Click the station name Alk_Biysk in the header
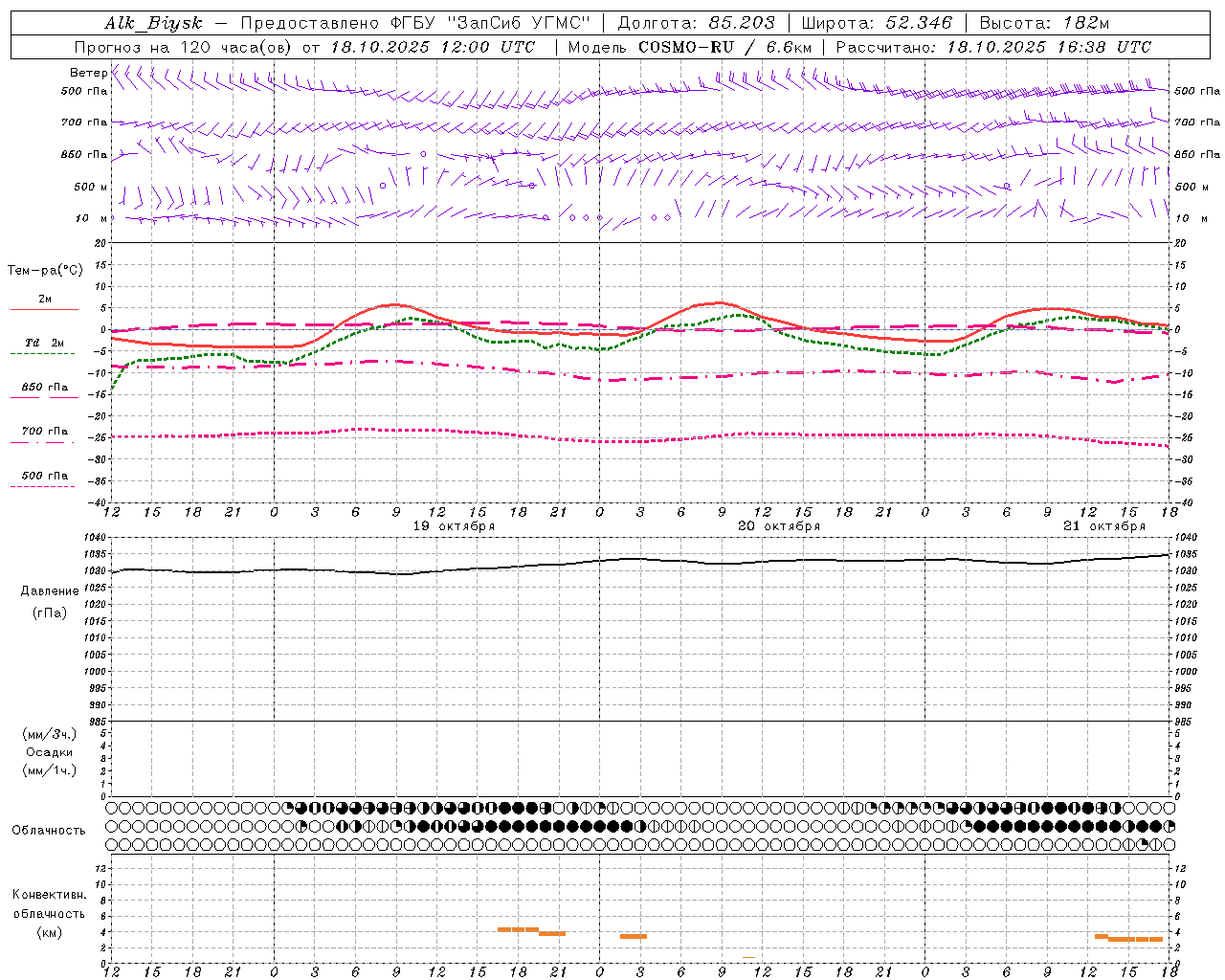 point(153,24)
